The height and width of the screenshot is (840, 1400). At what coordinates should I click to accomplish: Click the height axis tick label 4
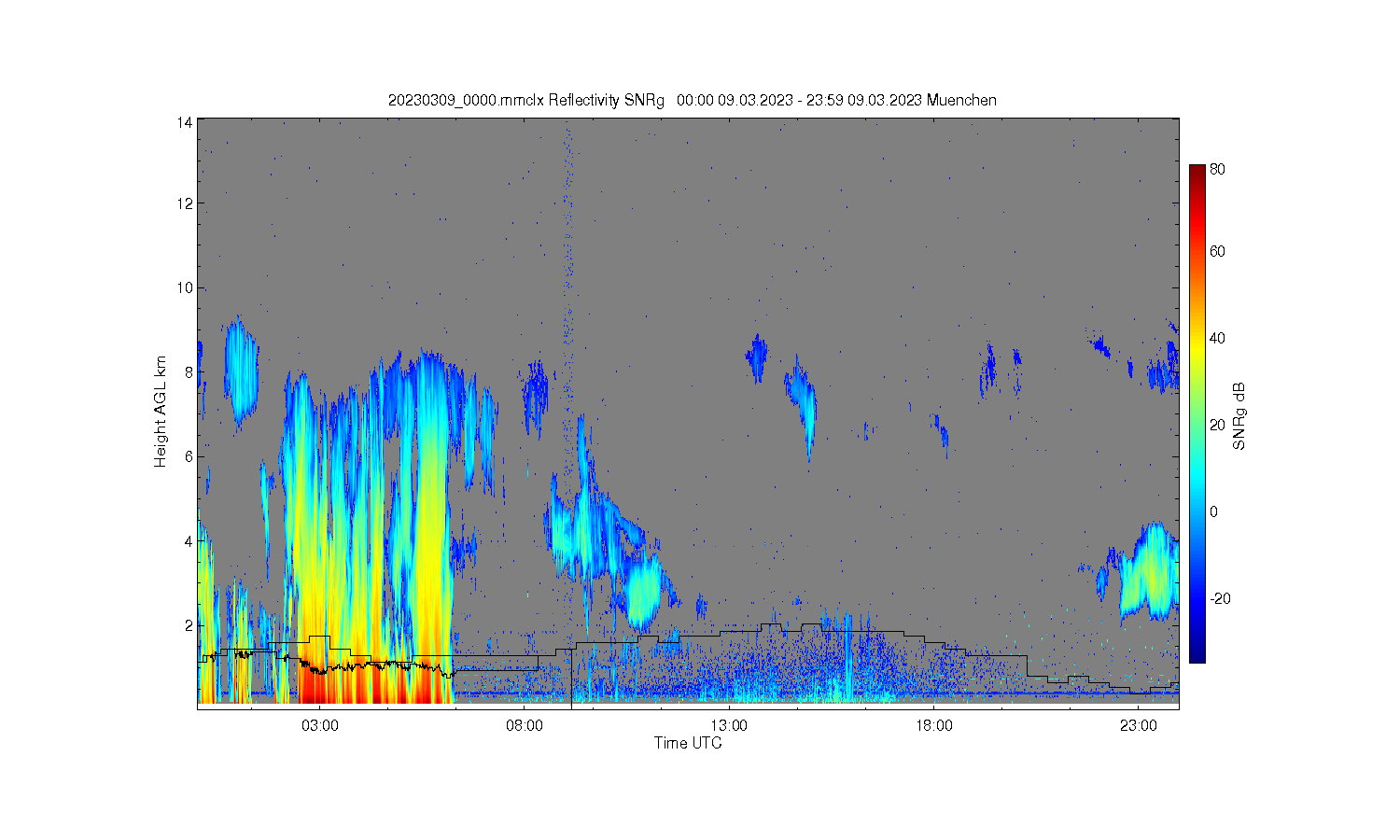click(x=189, y=540)
